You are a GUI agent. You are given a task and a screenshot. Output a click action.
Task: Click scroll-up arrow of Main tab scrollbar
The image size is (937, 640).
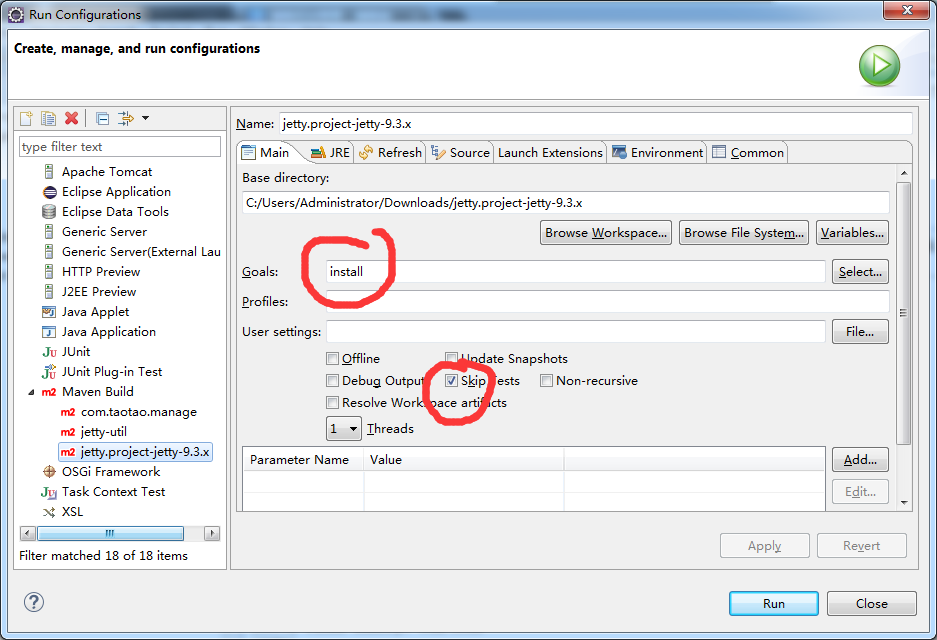click(904, 173)
